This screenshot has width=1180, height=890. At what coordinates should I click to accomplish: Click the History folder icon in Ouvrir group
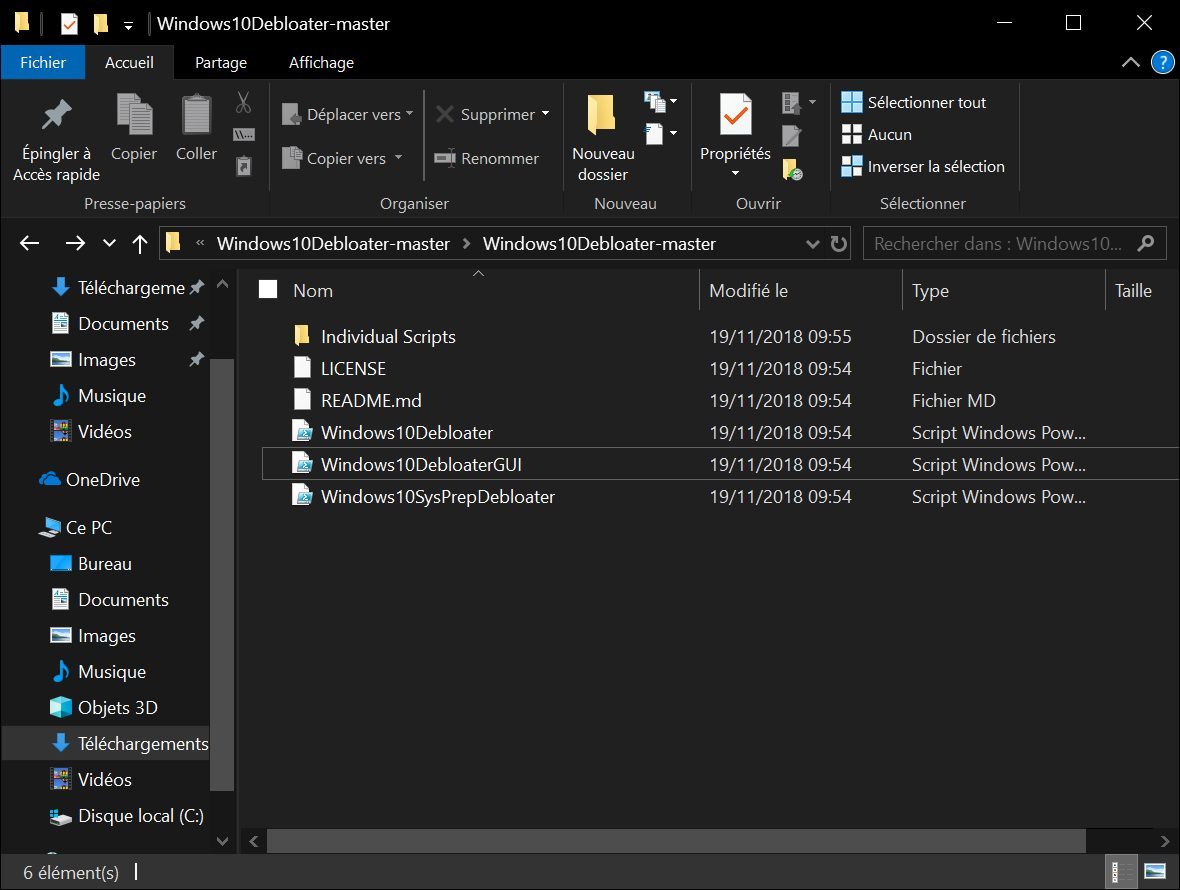792,169
